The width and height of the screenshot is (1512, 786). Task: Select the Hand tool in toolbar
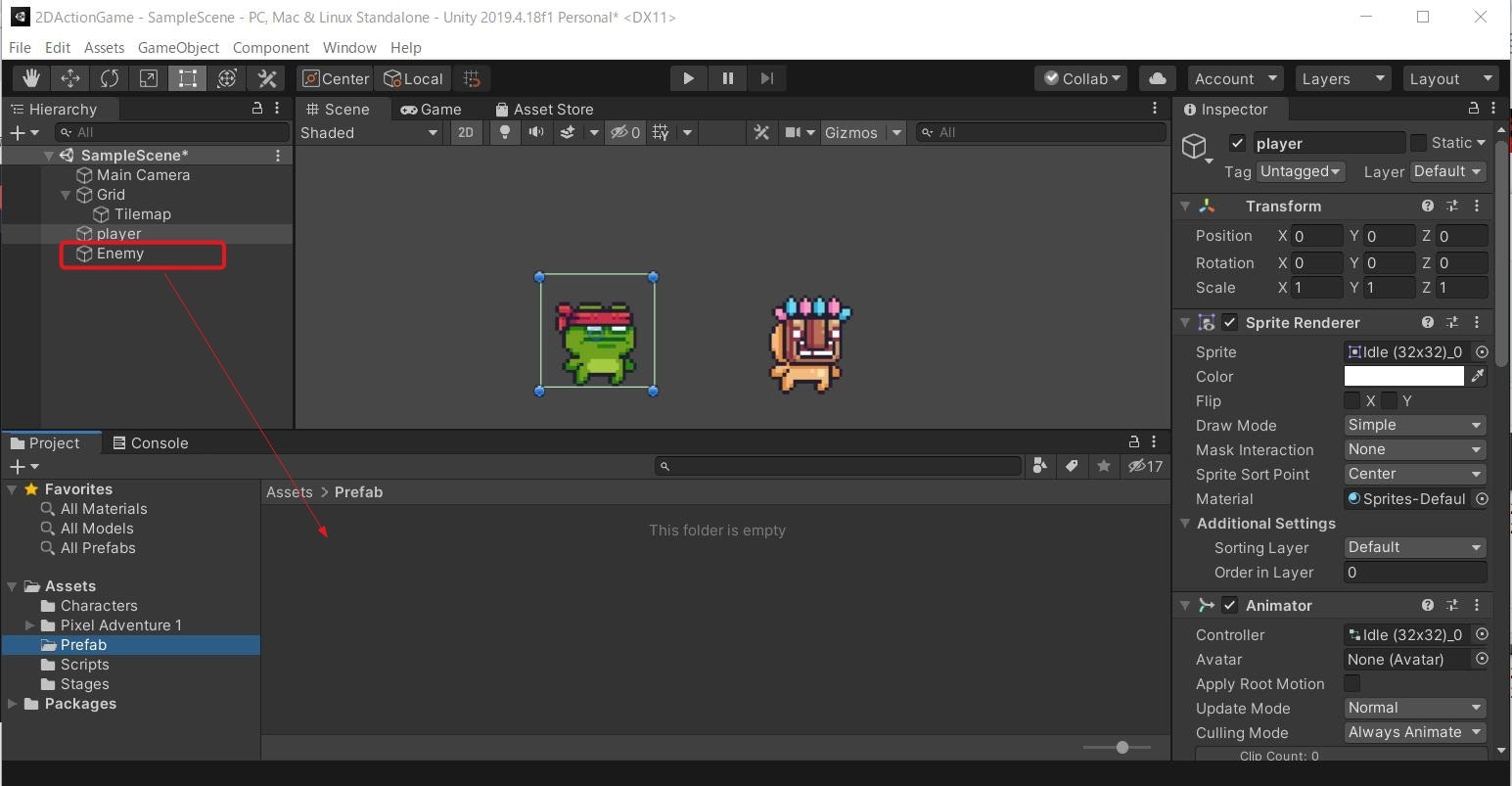(31, 78)
